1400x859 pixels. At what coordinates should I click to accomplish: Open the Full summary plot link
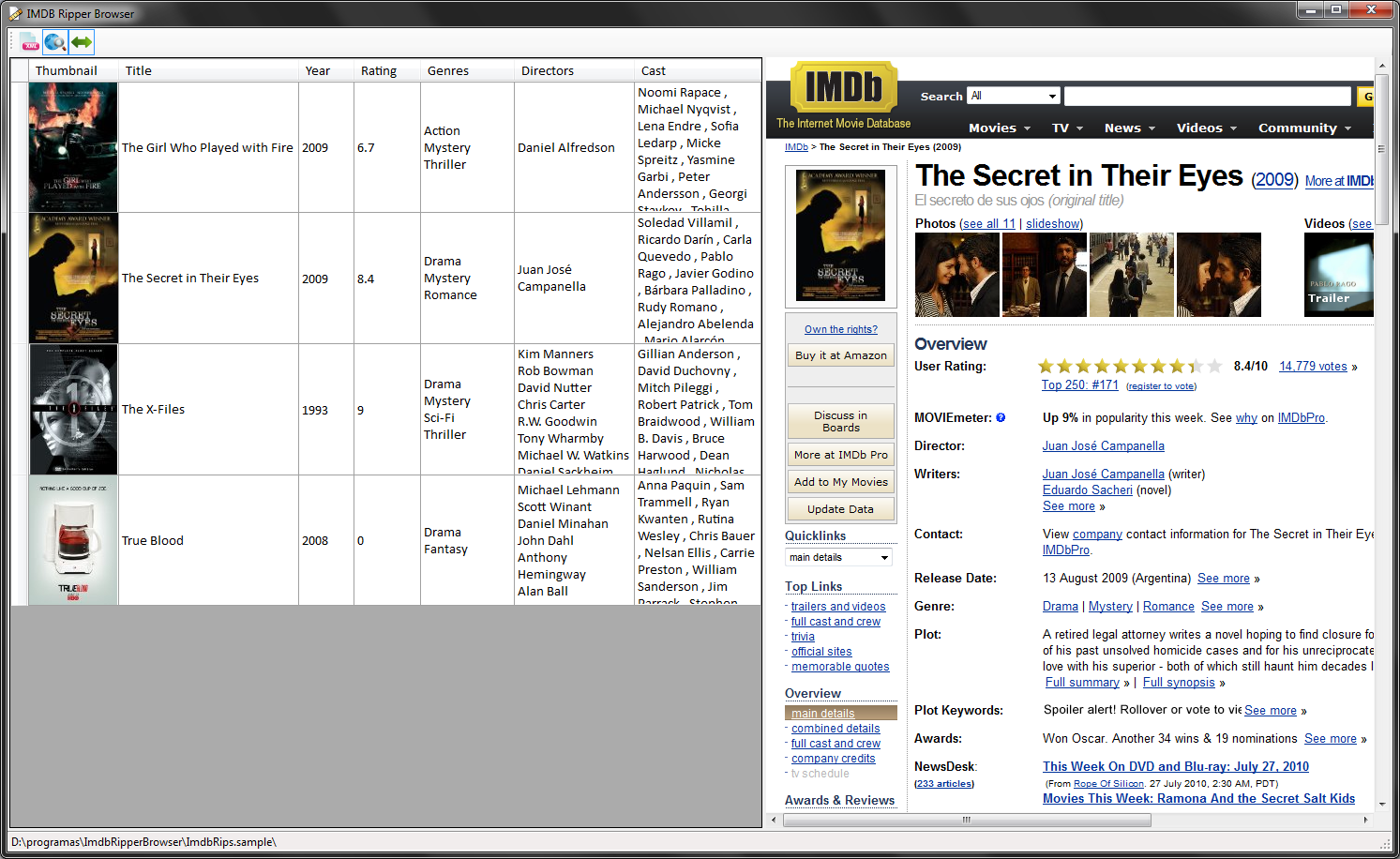pyautogui.click(x=1082, y=683)
